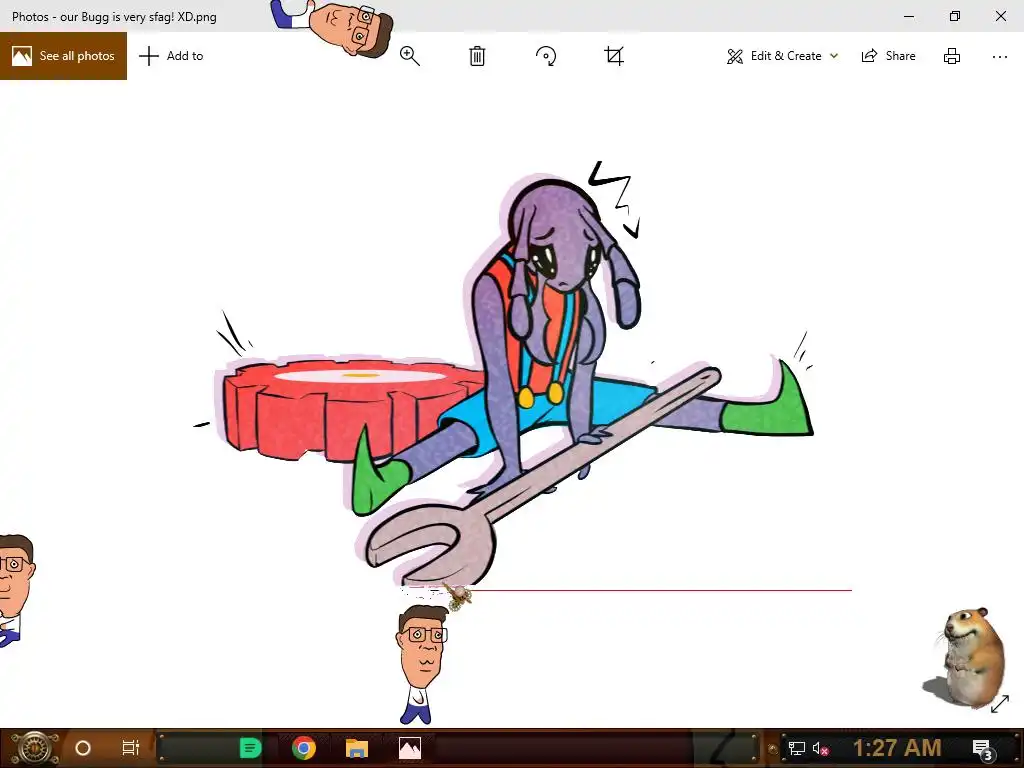The height and width of the screenshot is (768, 1024).
Task: Open File Explorer from taskbar
Action: 357,748
